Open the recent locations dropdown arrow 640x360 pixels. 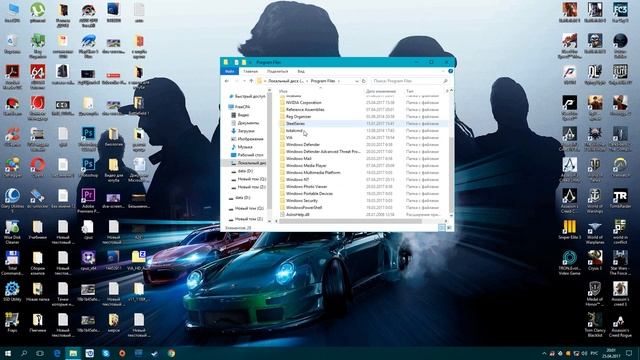[x=244, y=81]
